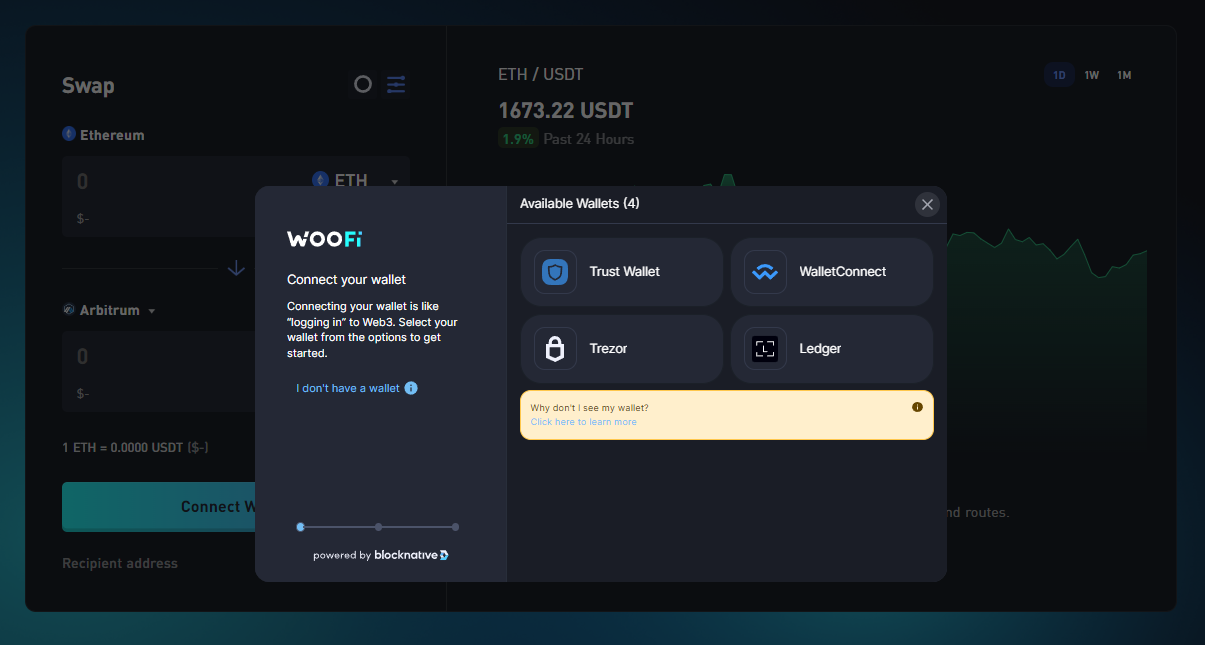Click swap direction arrow icon
The height and width of the screenshot is (645, 1205).
pos(236,268)
